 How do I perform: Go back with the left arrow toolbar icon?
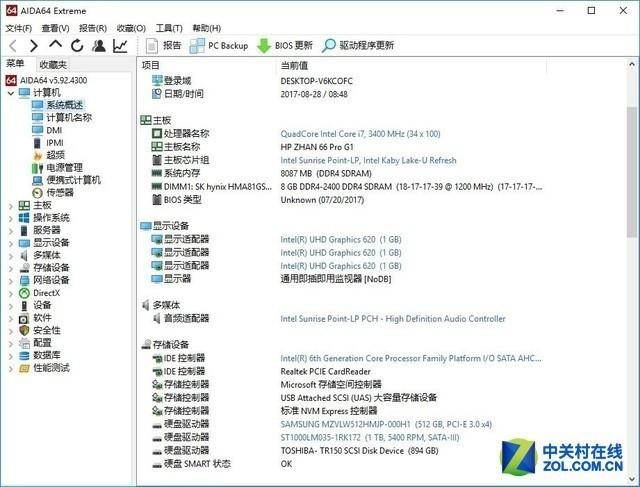[13, 46]
